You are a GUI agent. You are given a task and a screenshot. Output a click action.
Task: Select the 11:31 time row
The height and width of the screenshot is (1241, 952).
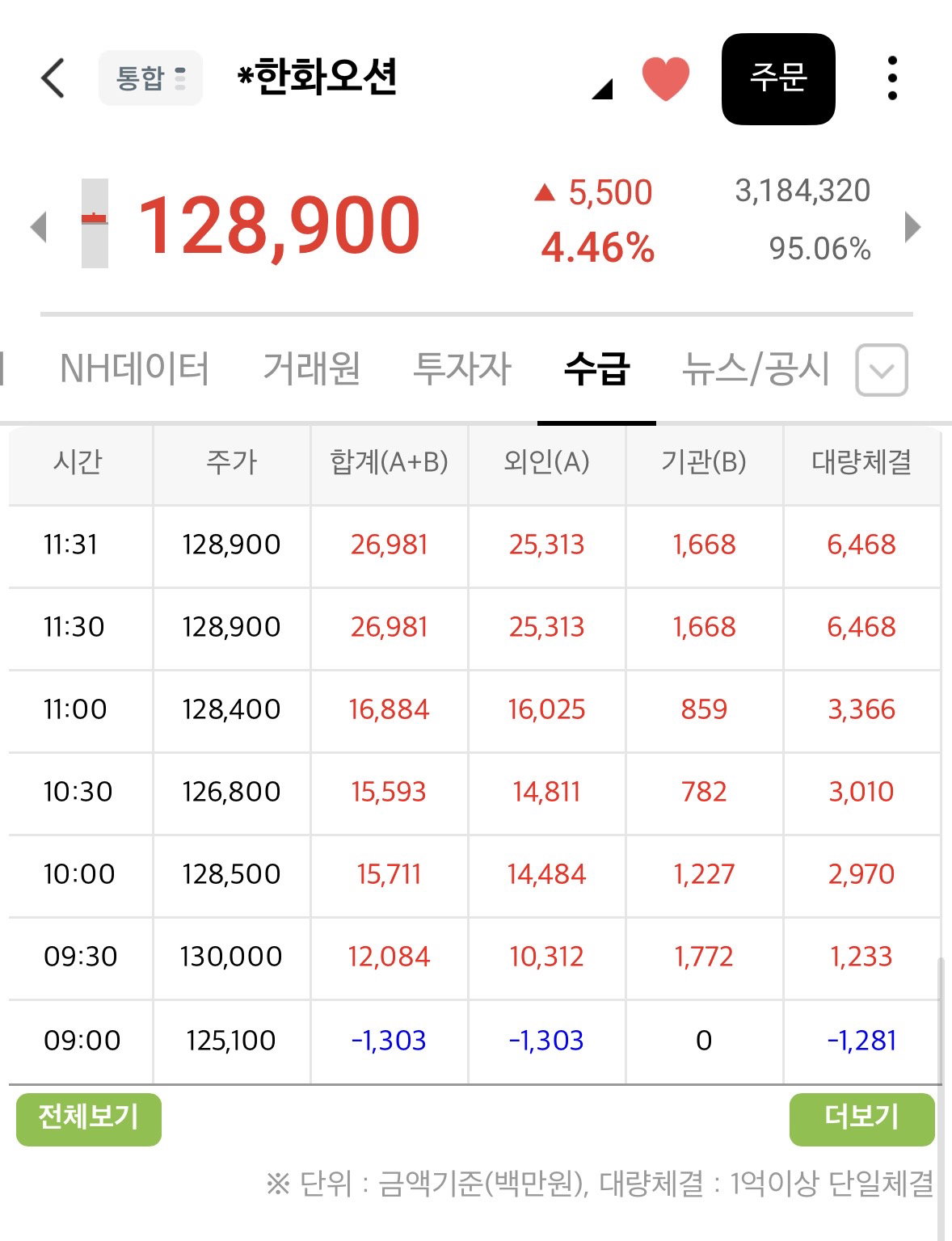[x=474, y=545]
